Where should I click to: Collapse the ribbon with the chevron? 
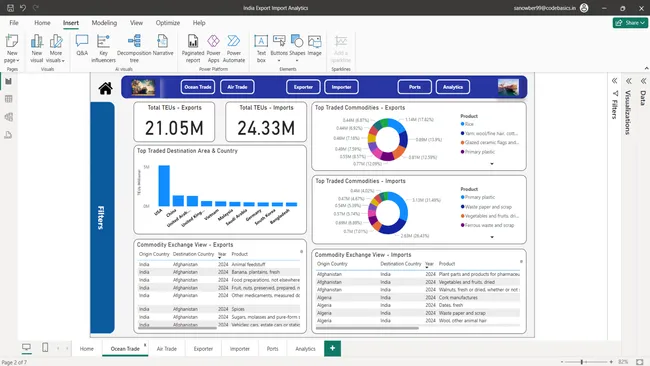pos(646,68)
